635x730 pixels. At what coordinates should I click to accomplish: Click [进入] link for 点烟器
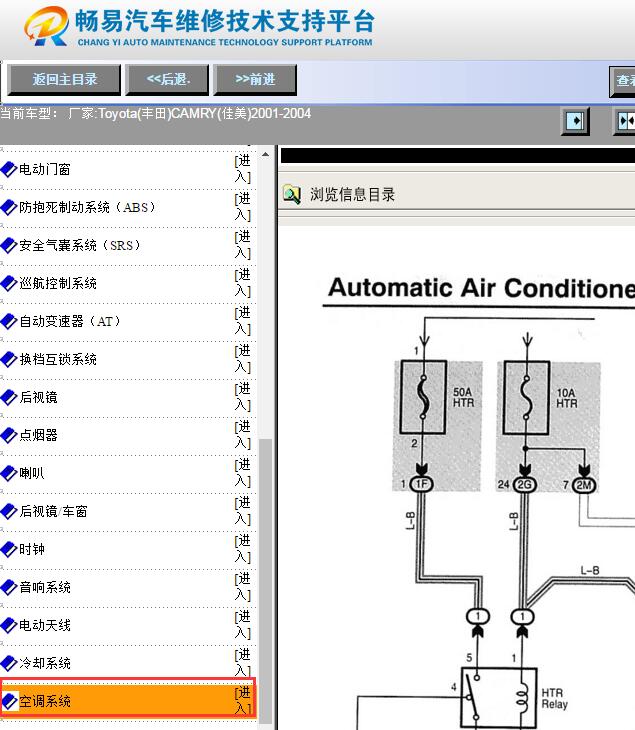[243, 435]
